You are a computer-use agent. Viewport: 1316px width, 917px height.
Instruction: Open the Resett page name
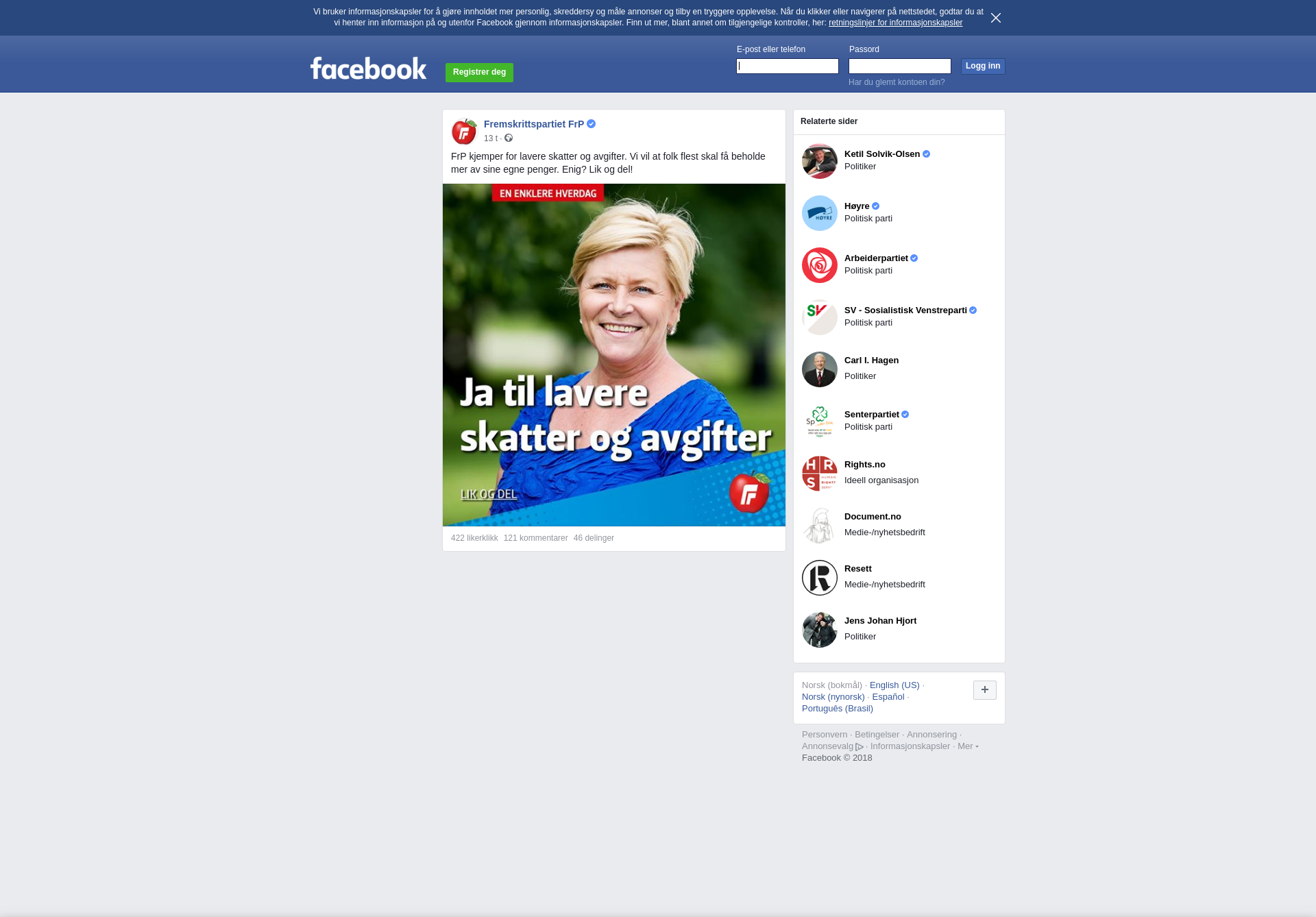pos(858,569)
